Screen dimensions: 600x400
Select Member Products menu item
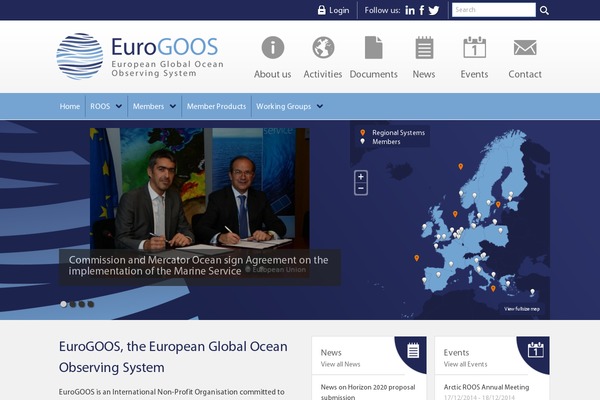[x=216, y=106]
